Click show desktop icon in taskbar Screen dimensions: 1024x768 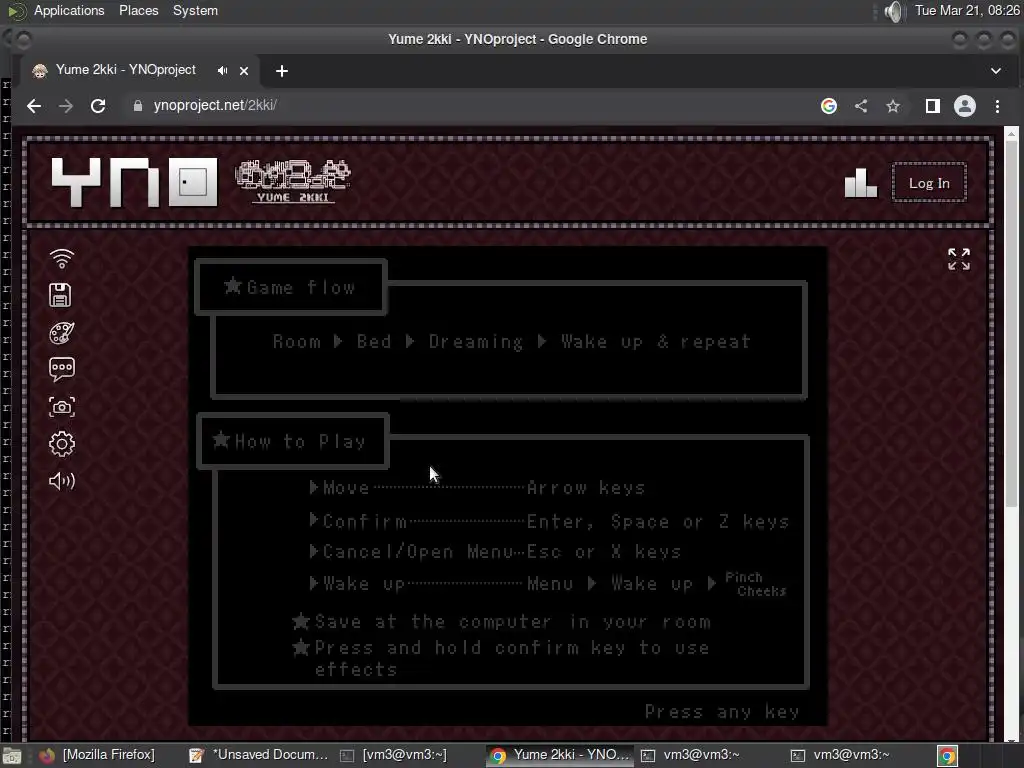(12, 756)
